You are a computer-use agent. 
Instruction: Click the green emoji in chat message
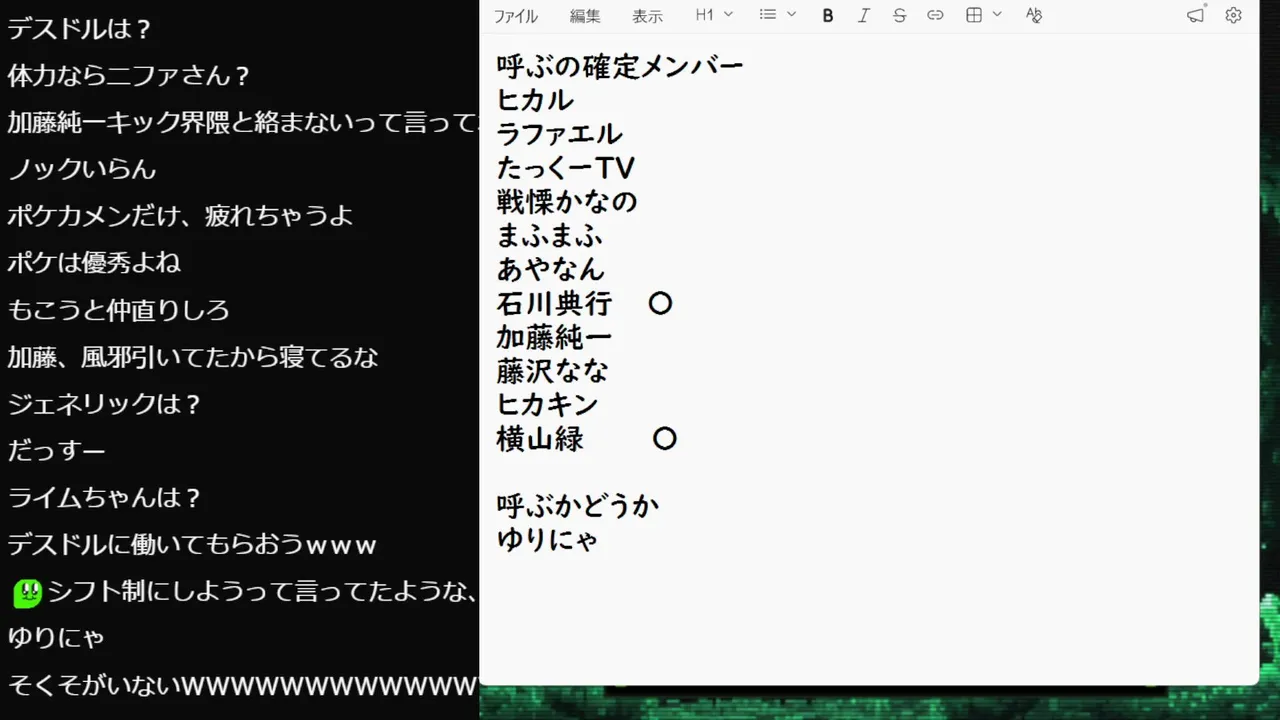pos(27,593)
